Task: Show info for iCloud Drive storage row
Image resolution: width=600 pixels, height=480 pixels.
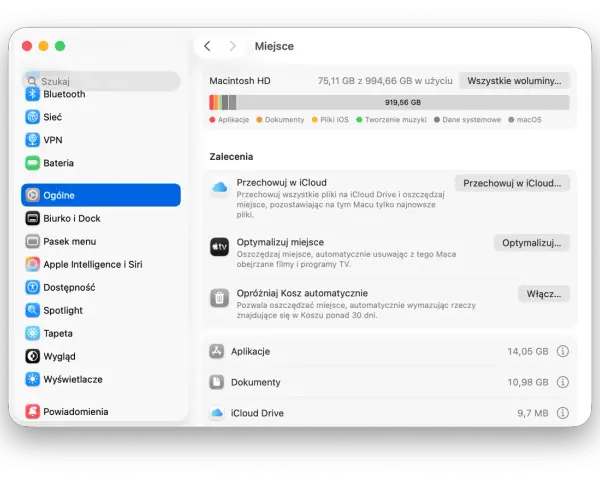Action: coord(562,413)
